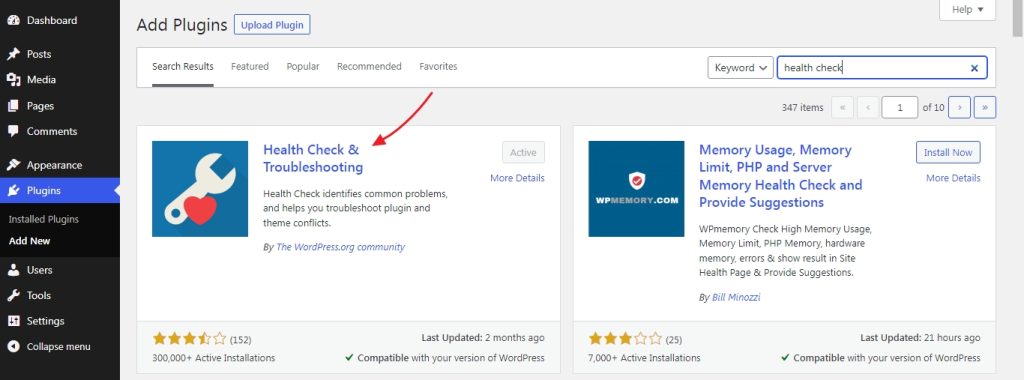Image resolution: width=1024 pixels, height=380 pixels.
Task: Switch to the Popular tab
Action: [303, 67]
